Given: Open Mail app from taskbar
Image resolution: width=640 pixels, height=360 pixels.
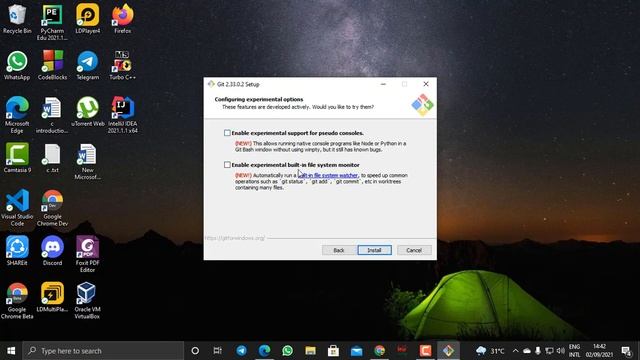Looking at the screenshot, I should pyautogui.click(x=356, y=351).
